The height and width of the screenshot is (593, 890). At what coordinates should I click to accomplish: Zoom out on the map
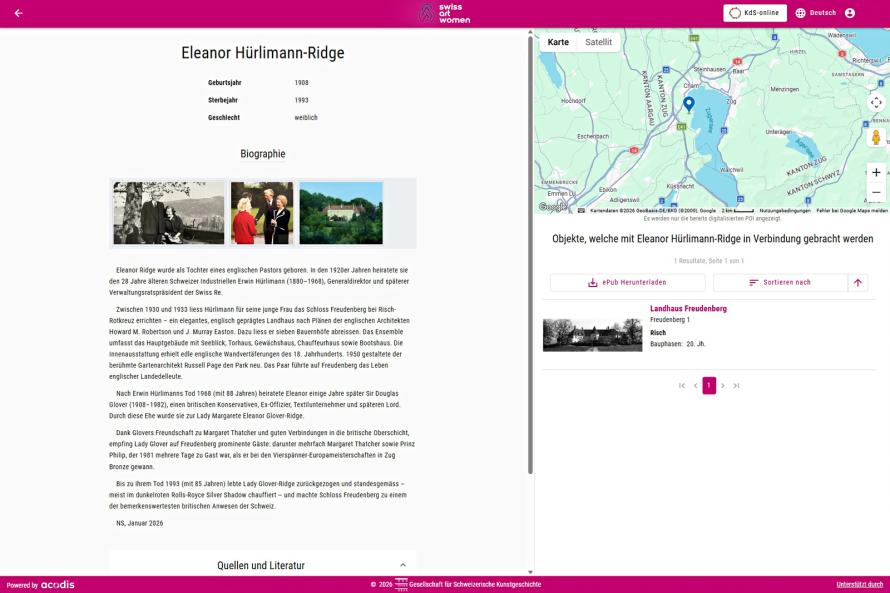click(876, 192)
